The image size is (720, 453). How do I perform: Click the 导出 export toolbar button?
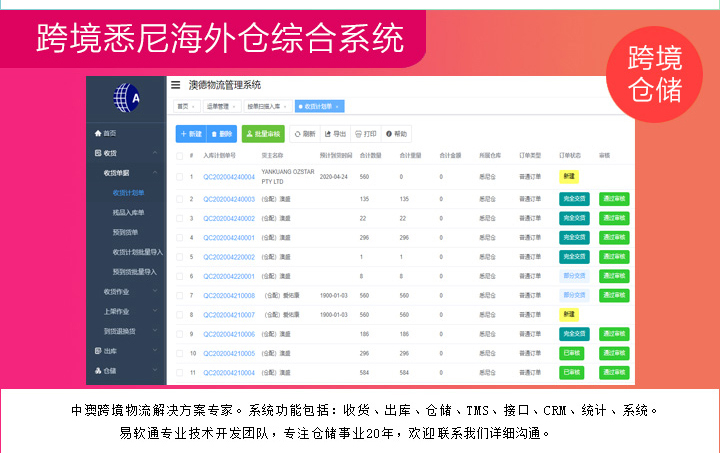335,133
